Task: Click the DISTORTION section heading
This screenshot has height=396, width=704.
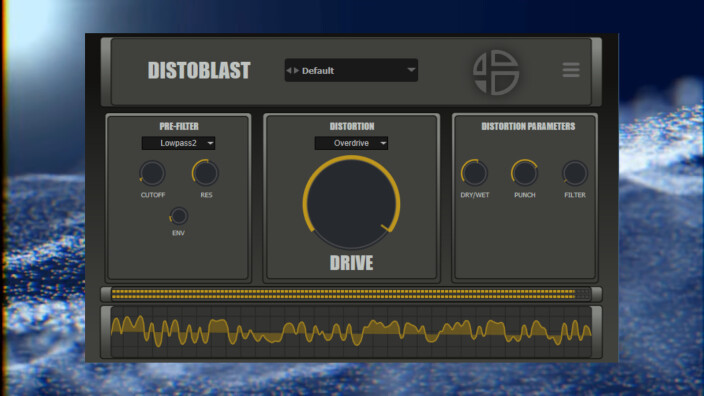Action: pos(352,126)
